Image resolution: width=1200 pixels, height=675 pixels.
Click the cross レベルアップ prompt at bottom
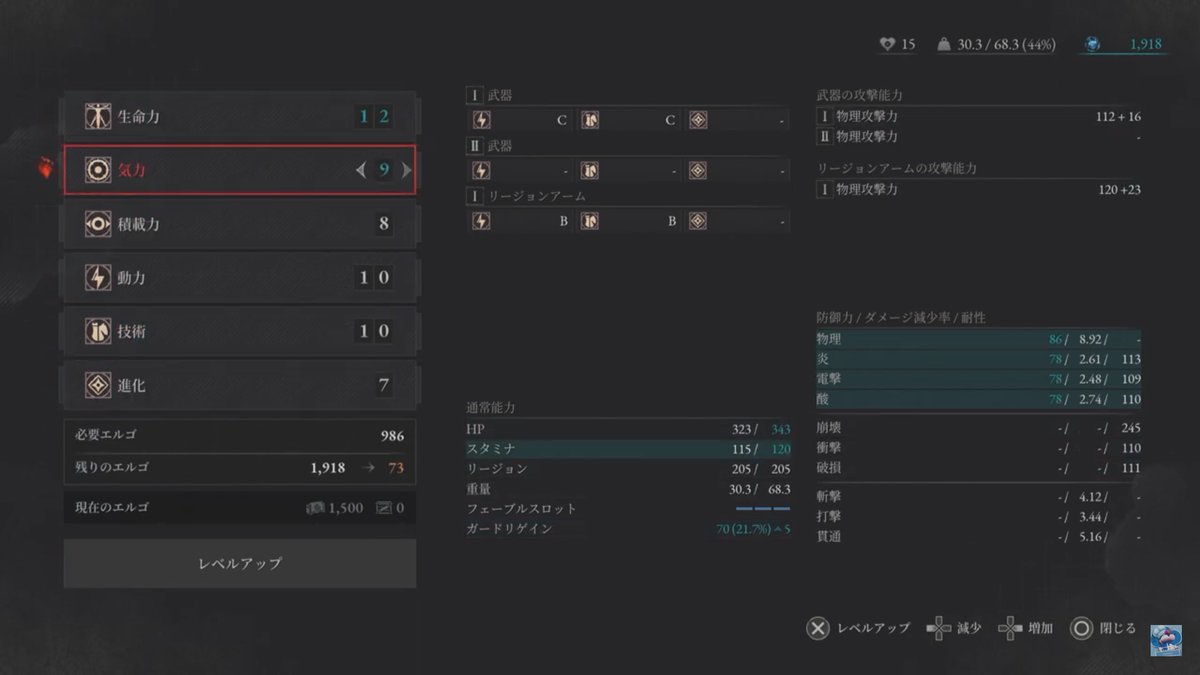[818, 629]
